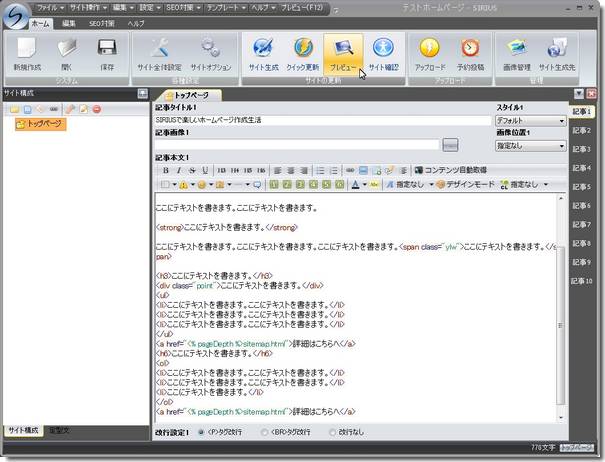The image size is (605, 462).
Task: Open smiley icon dropdown arrow
Action: click(x=211, y=185)
